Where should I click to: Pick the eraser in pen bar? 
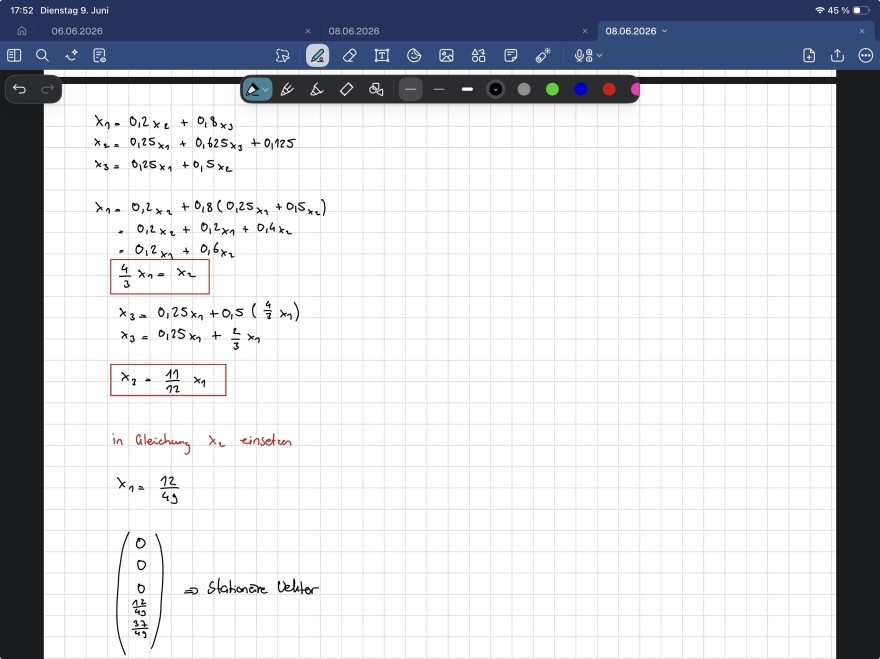[346, 89]
